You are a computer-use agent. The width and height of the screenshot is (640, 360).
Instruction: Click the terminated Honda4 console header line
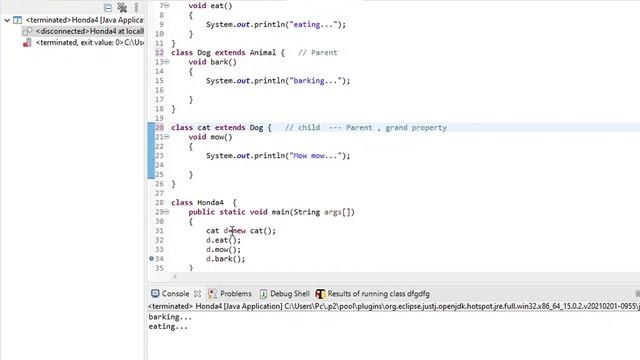point(393,306)
